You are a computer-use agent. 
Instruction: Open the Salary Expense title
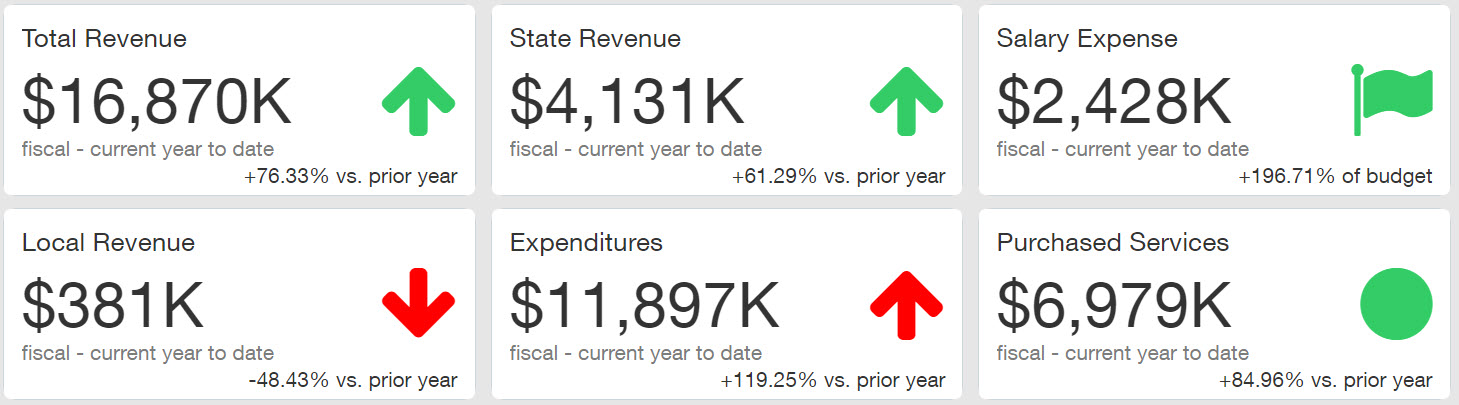1087,39
